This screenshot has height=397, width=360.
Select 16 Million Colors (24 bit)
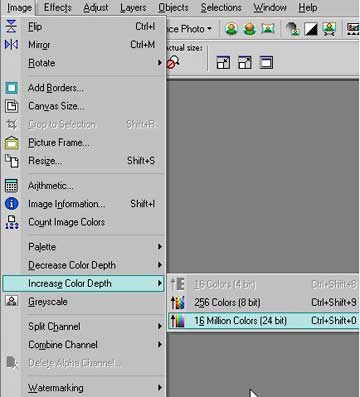pyautogui.click(x=263, y=321)
